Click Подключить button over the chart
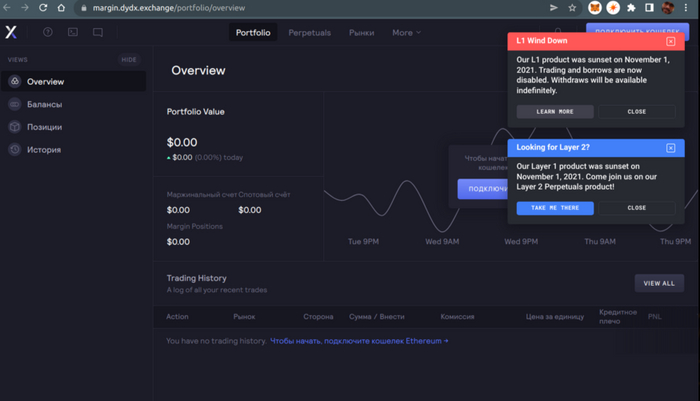The image size is (700, 401). tap(483, 189)
